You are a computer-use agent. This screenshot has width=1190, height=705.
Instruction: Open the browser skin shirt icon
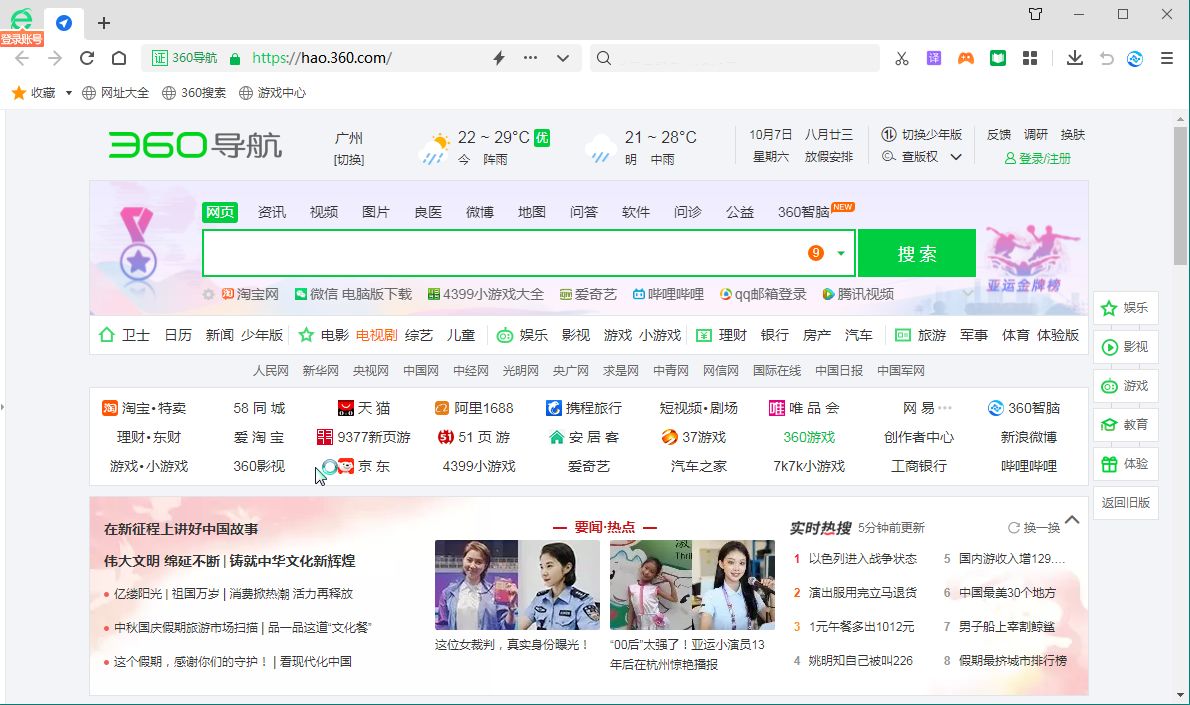pyautogui.click(x=1035, y=14)
